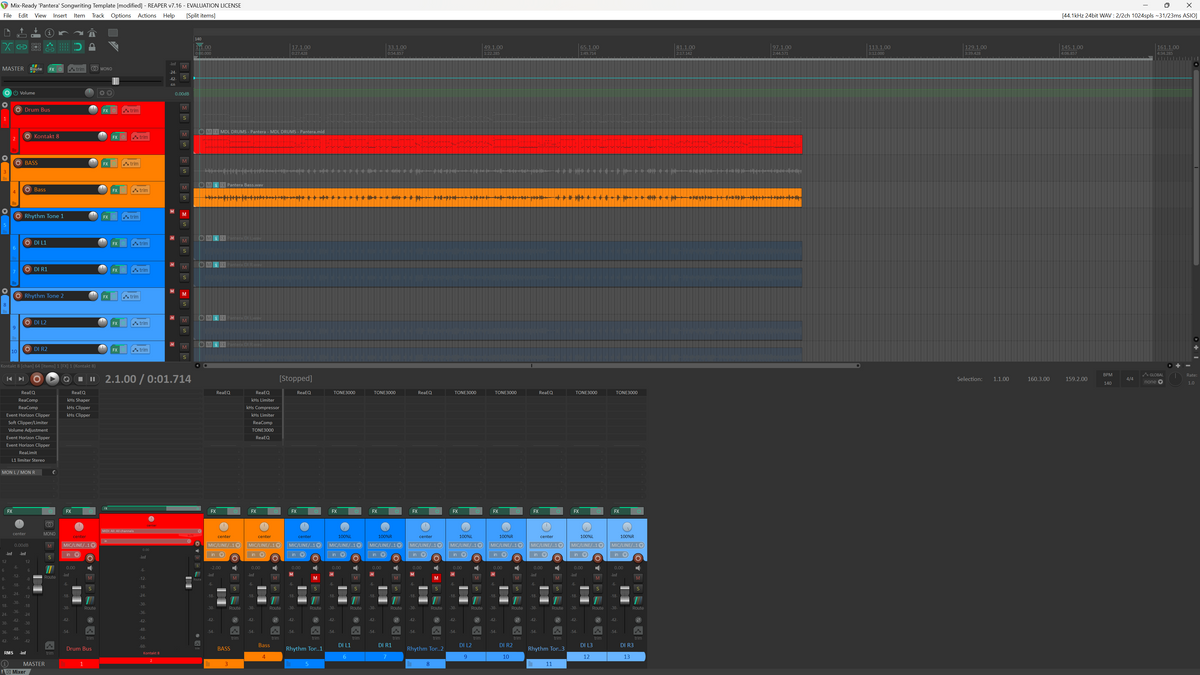1200x675 pixels.
Task: Open FX for Rhythm Tone 1 track panel
Action: [x=105, y=216]
